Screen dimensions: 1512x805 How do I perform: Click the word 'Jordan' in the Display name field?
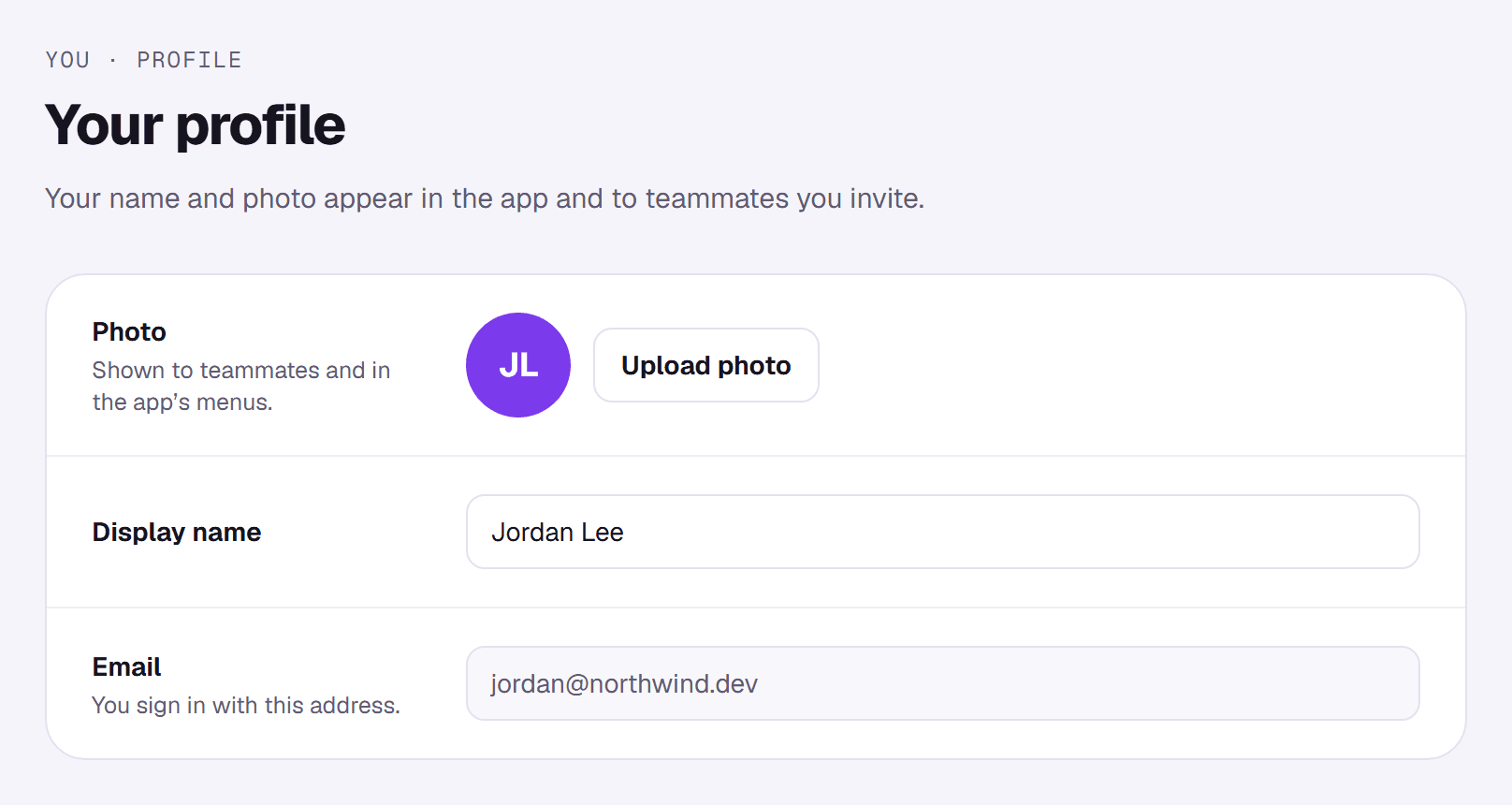tap(532, 532)
